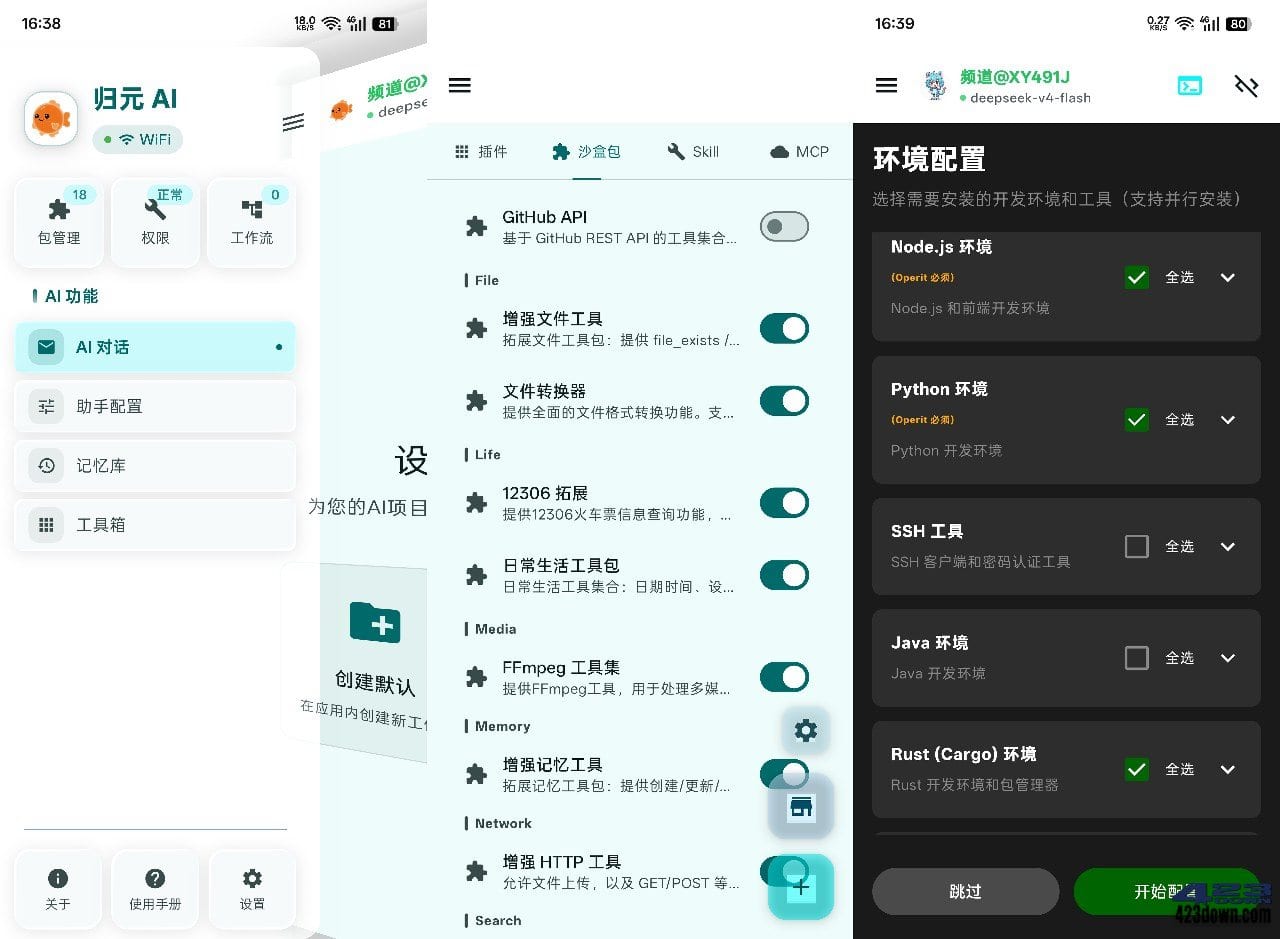Open 工具箱 toolbox entry

tap(155, 524)
